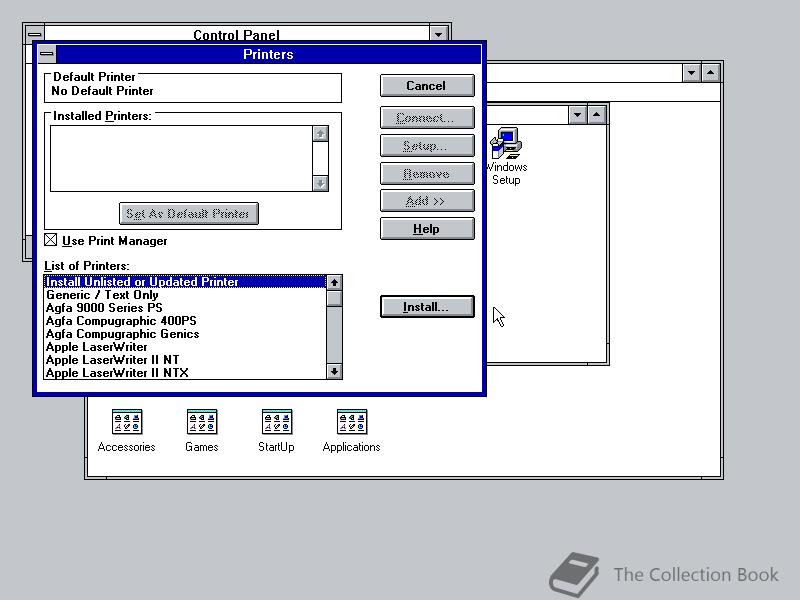The width and height of the screenshot is (800, 600).
Task: Select Generic / Text Only printer
Action: point(185,295)
